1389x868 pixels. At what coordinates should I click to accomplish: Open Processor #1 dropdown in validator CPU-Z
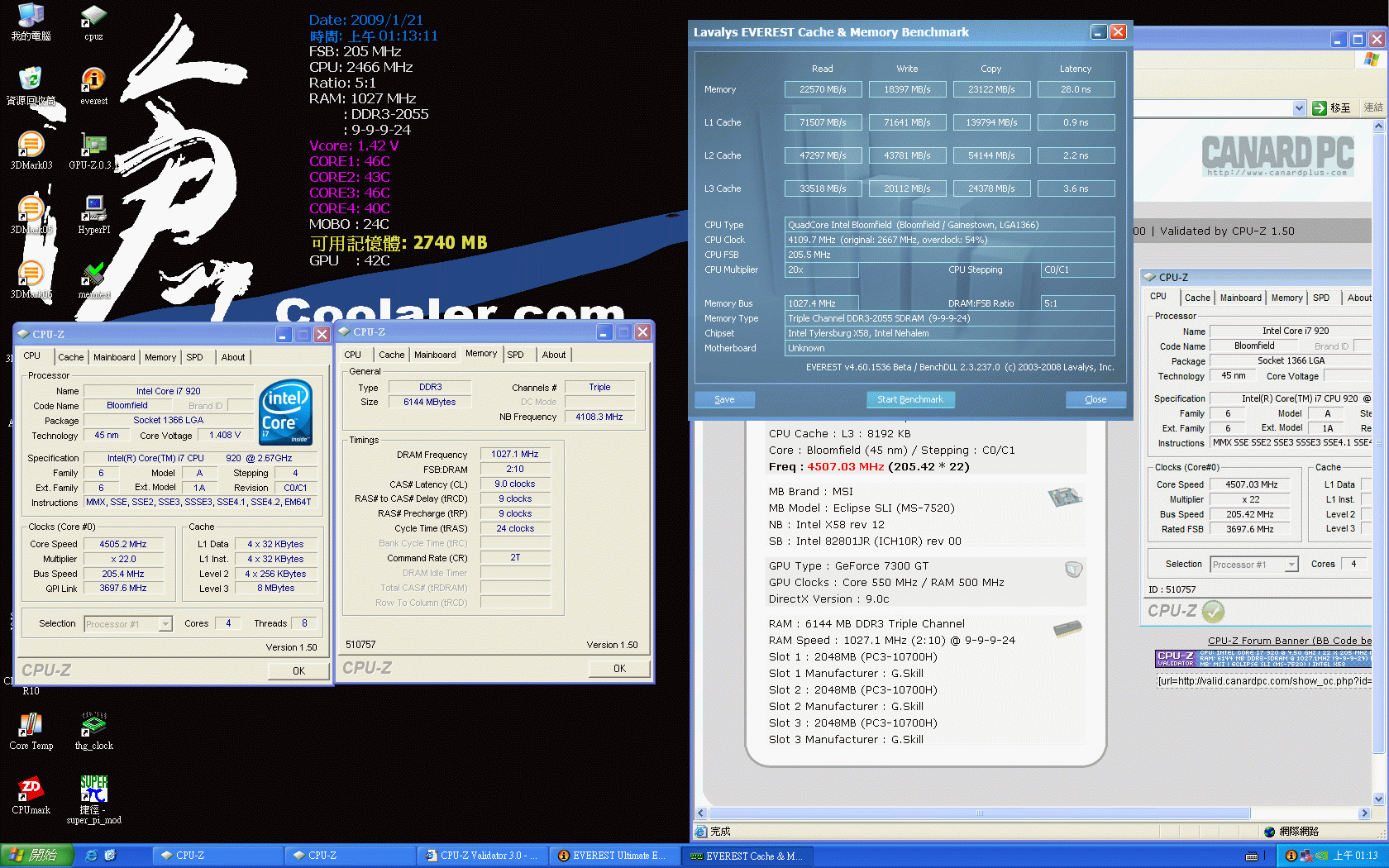click(x=1291, y=565)
